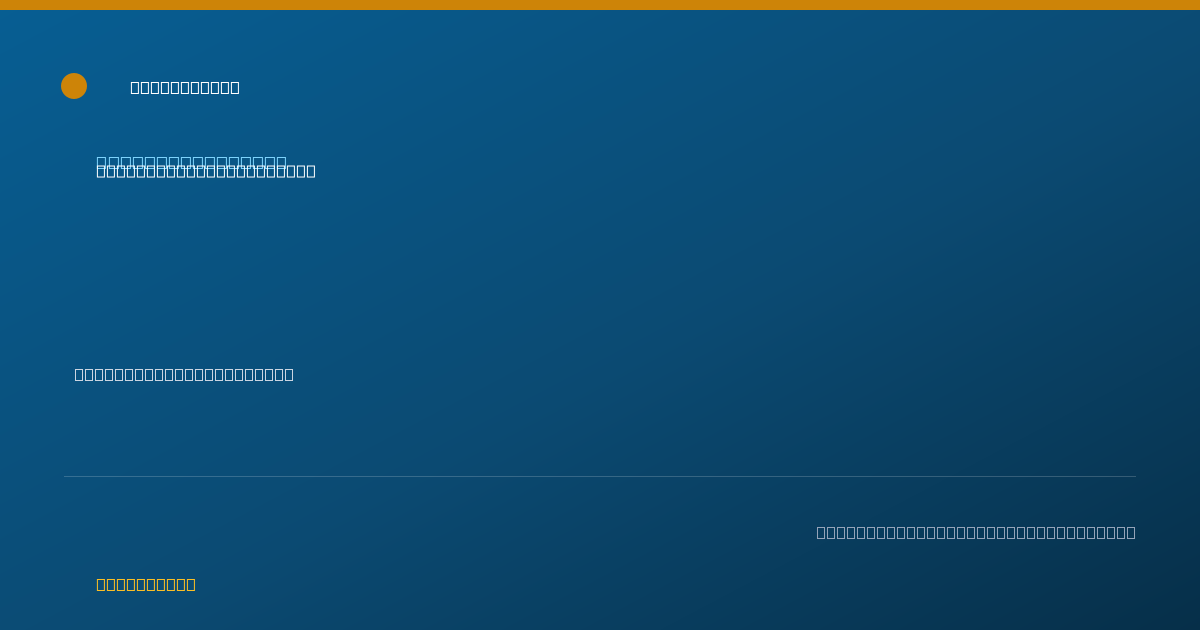Screen dimensions: 1200x630
Task: Select the white body text line mid-slide
Action: tap(184, 374)
